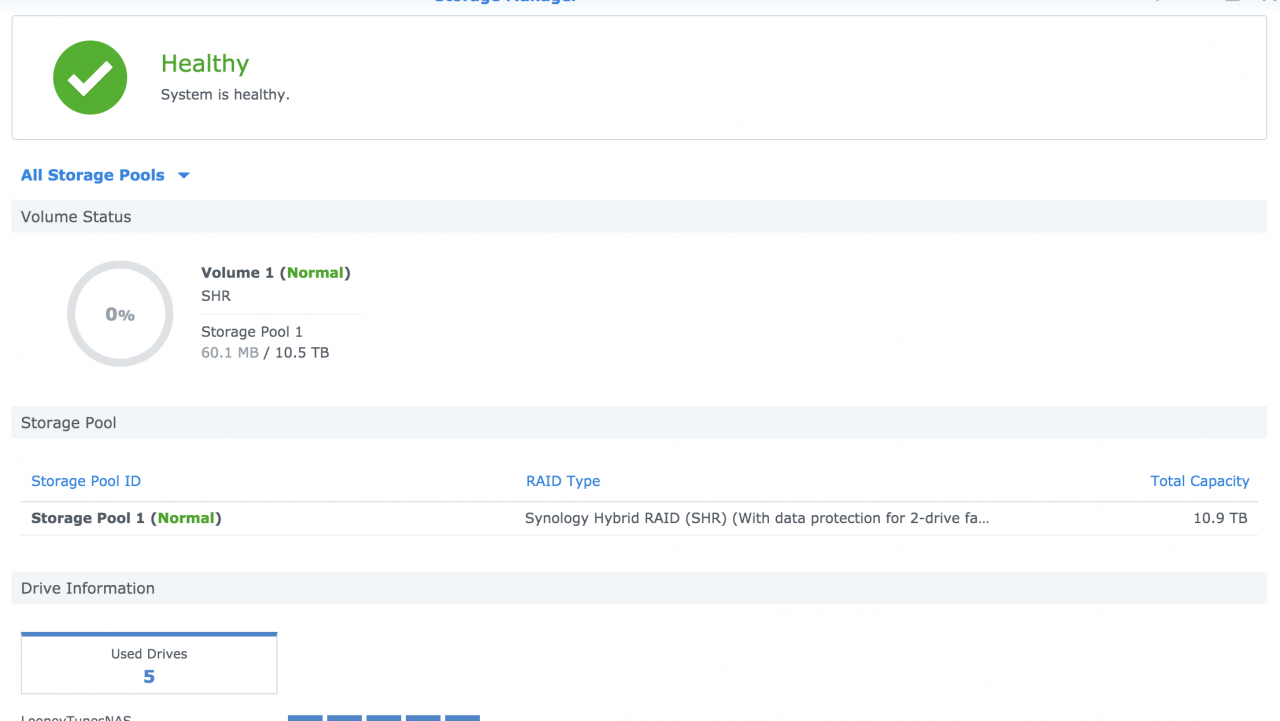Sort by the RAID Type column

(x=563, y=481)
